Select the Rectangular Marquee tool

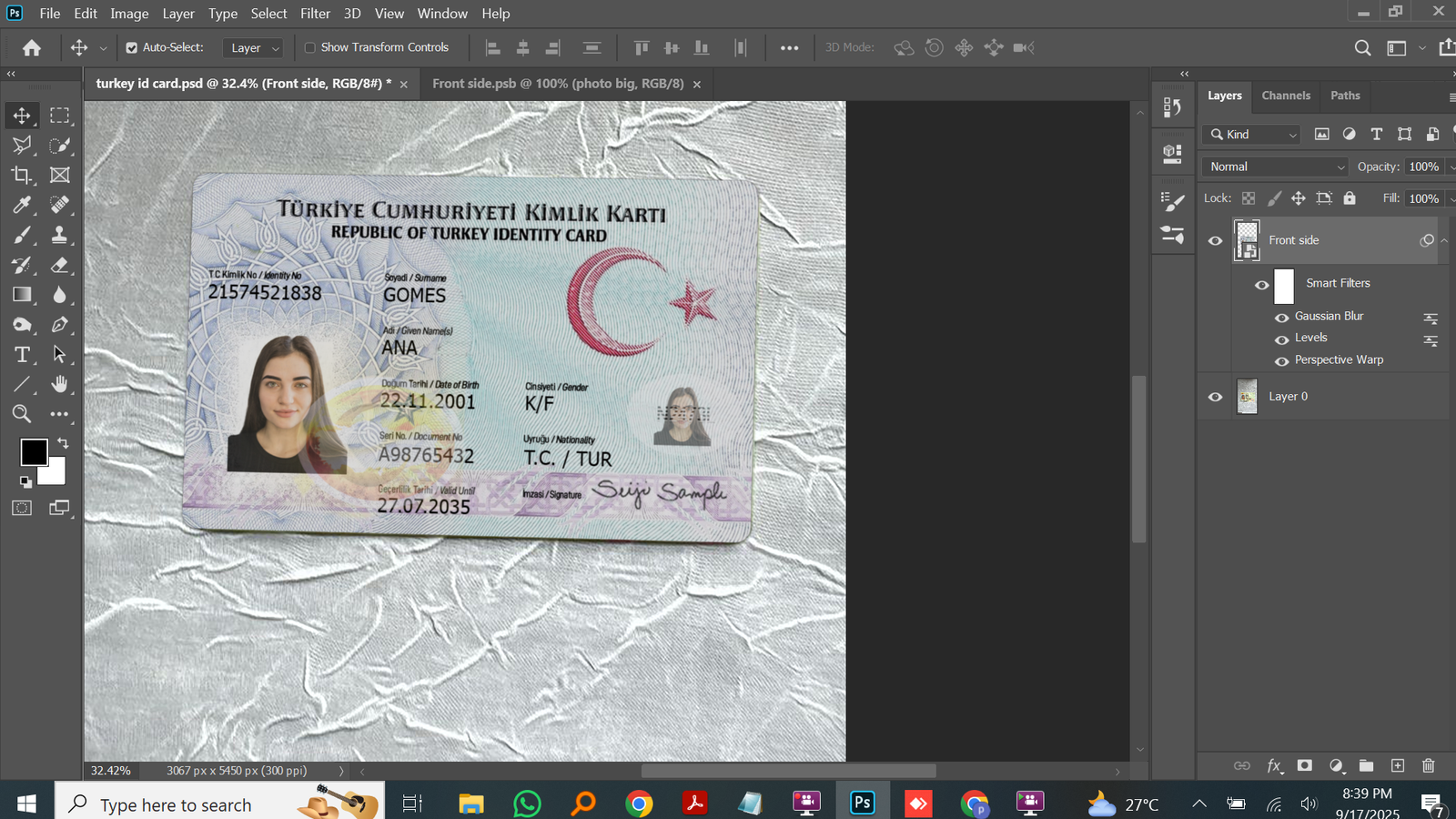tap(59, 116)
